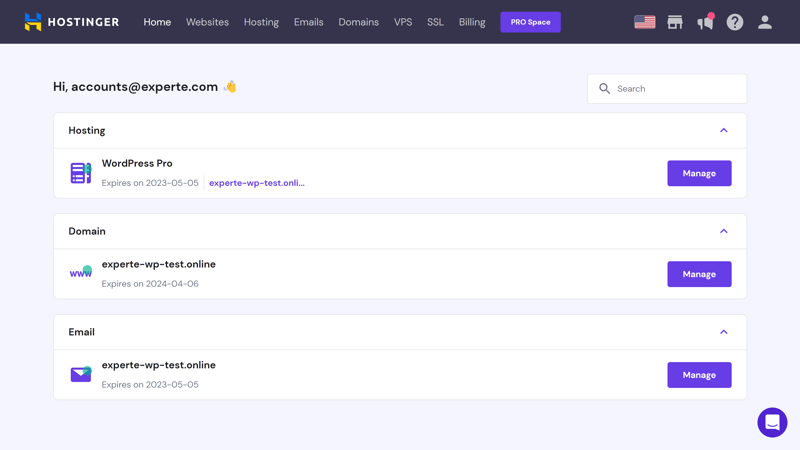The image size is (800, 450).
Task: Manage the domain expiring on 2024-04-06
Action: click(699, 274)
